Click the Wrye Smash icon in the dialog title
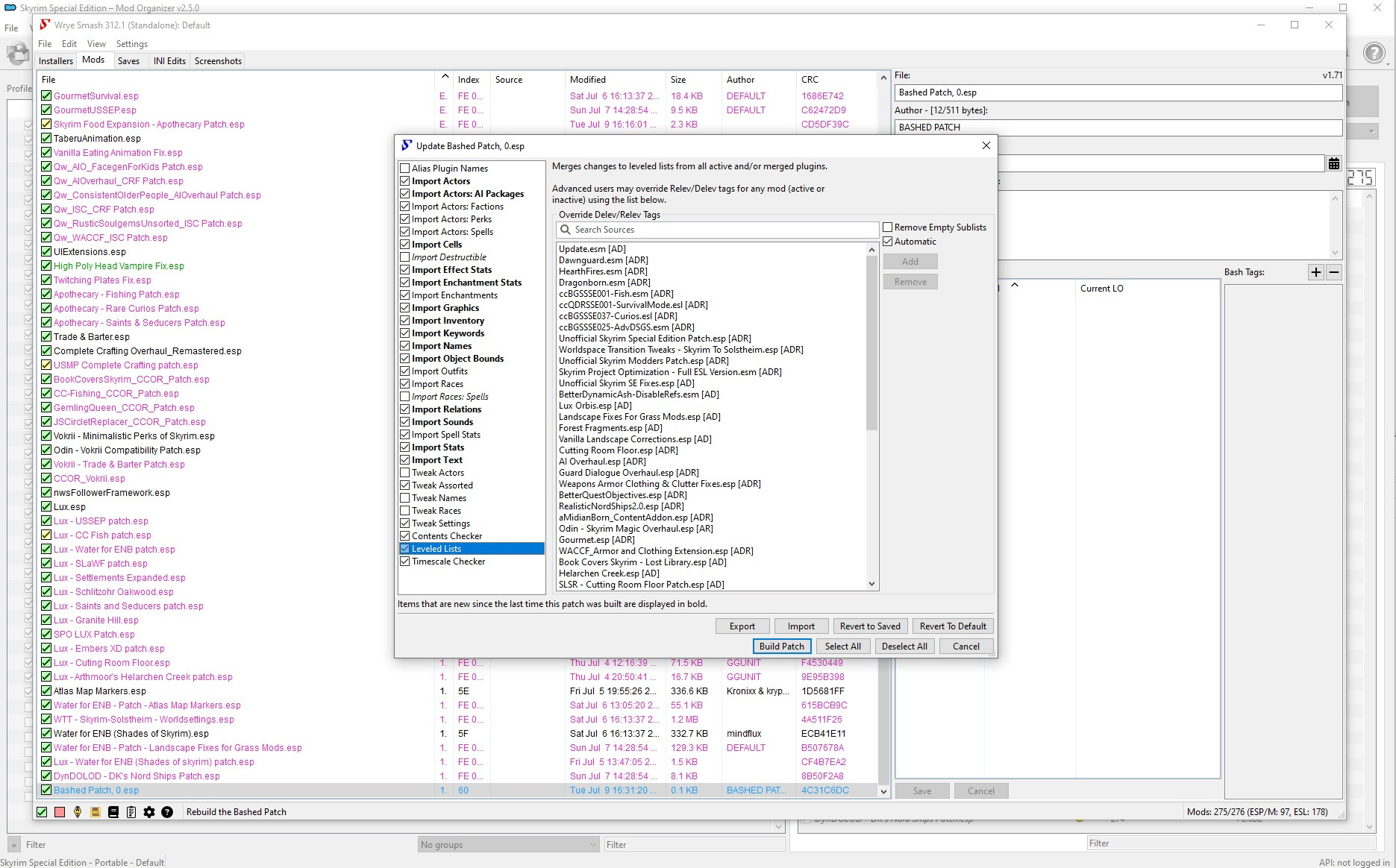Screen dimensions: 1396x868 point(407,145)
